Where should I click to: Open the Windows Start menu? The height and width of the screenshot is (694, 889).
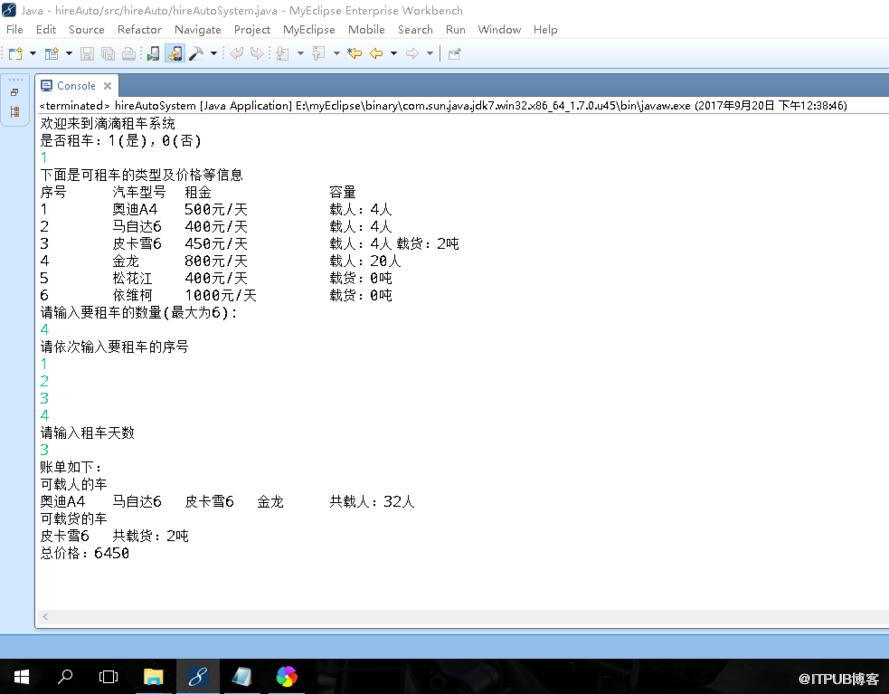pos(22,676)
